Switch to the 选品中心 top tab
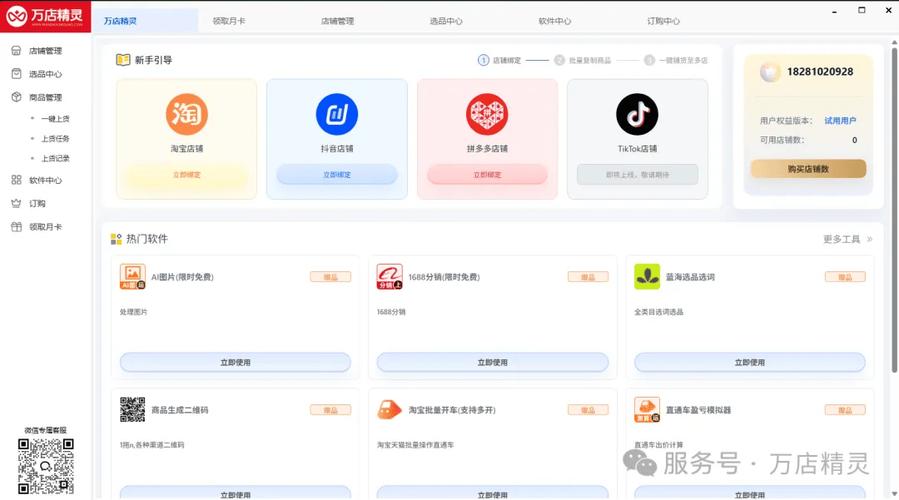 tap(446, 20)
